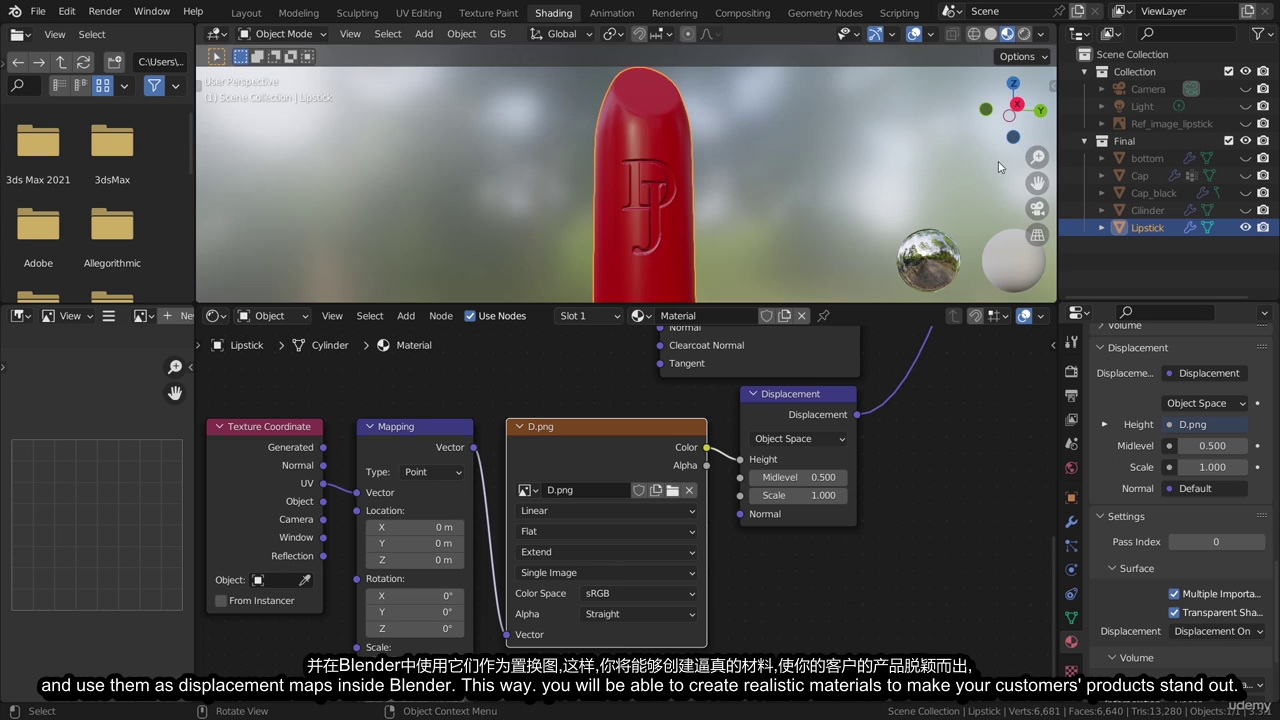Click GIS menu in viewport header
Viewport: 1280px width, 720px height.
(497, 34)
